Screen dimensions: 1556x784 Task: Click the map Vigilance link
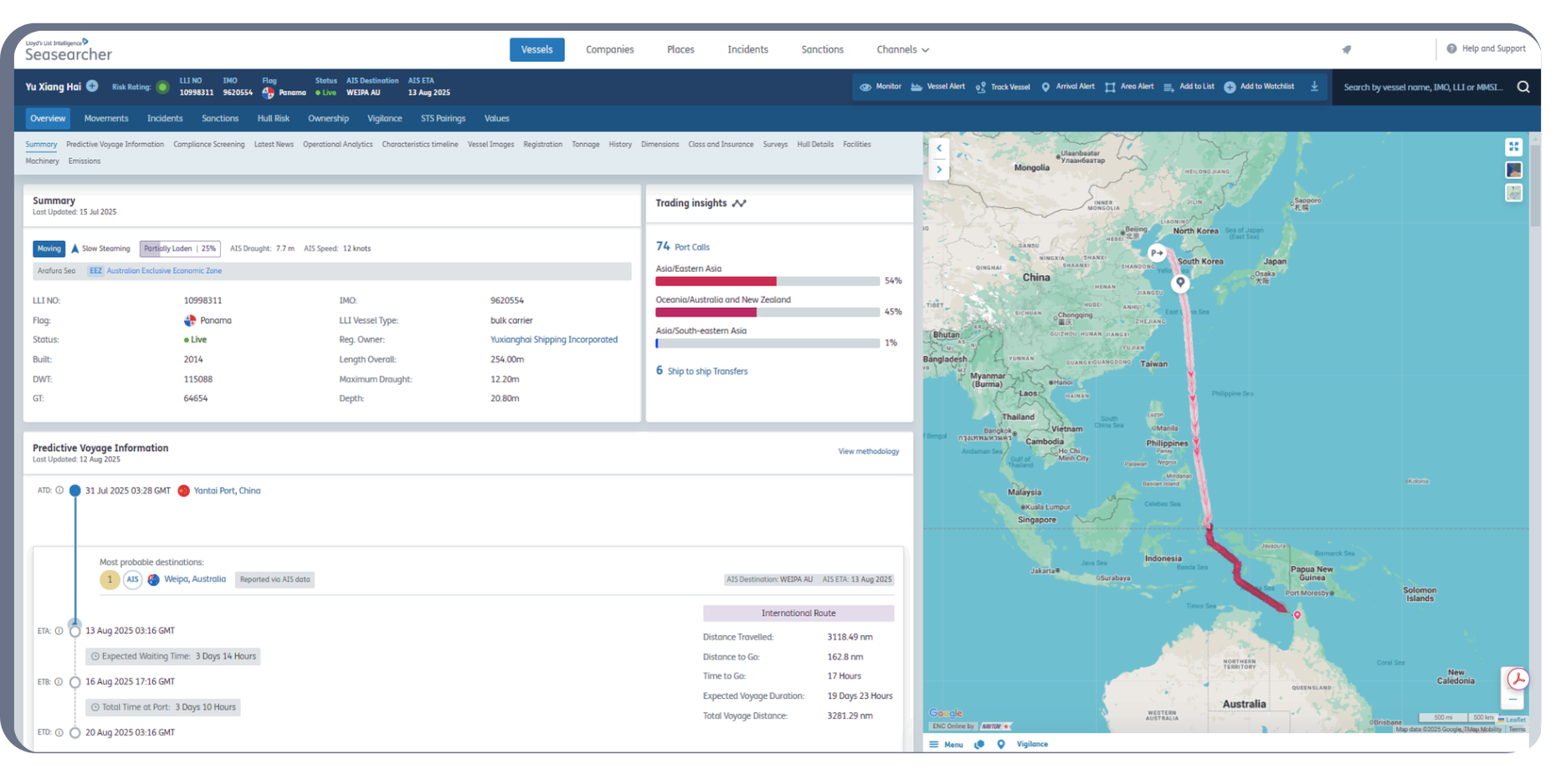[1032, 744]
